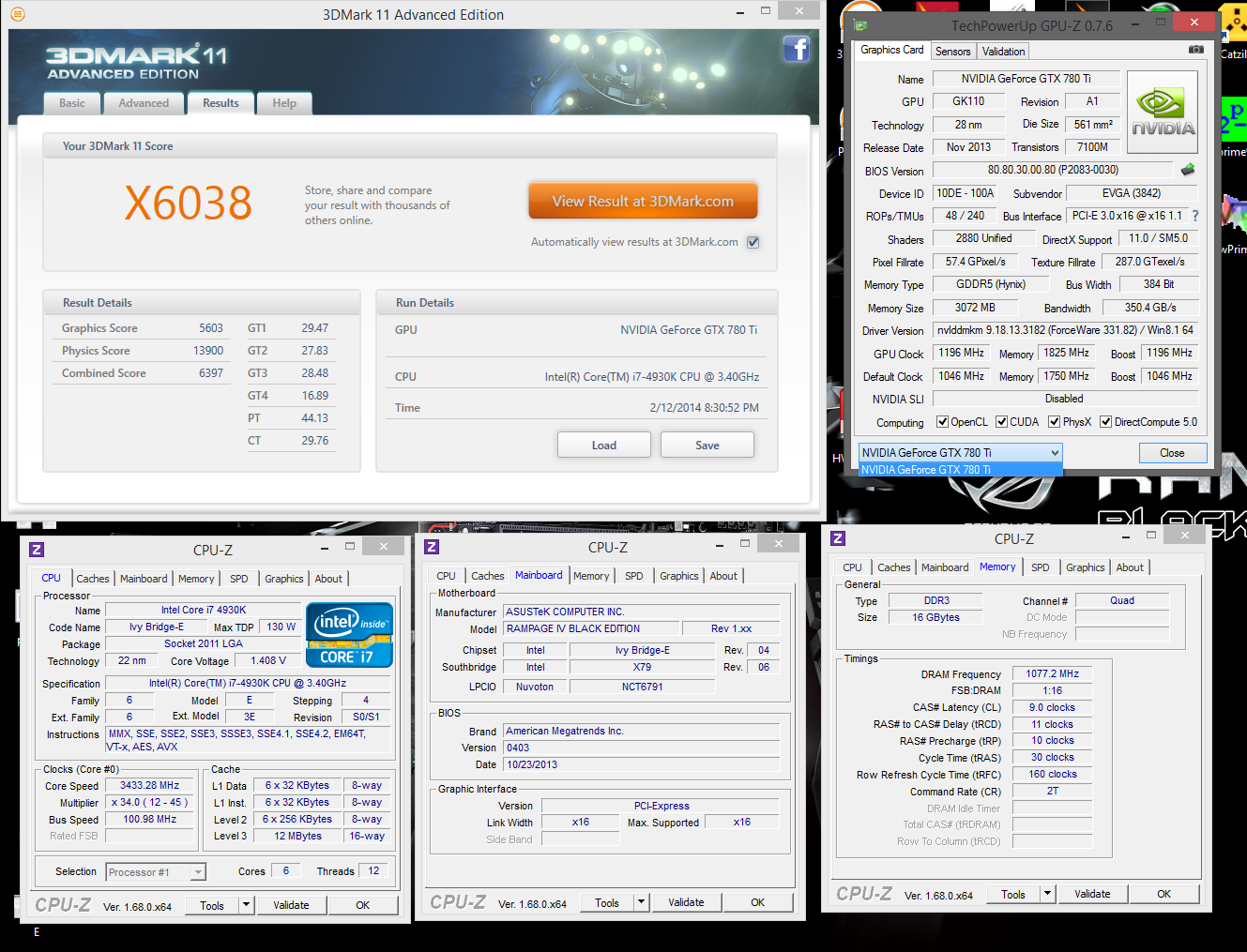Click the Combined Score value 6397
1247x952 pixels.
click(211, 373)
